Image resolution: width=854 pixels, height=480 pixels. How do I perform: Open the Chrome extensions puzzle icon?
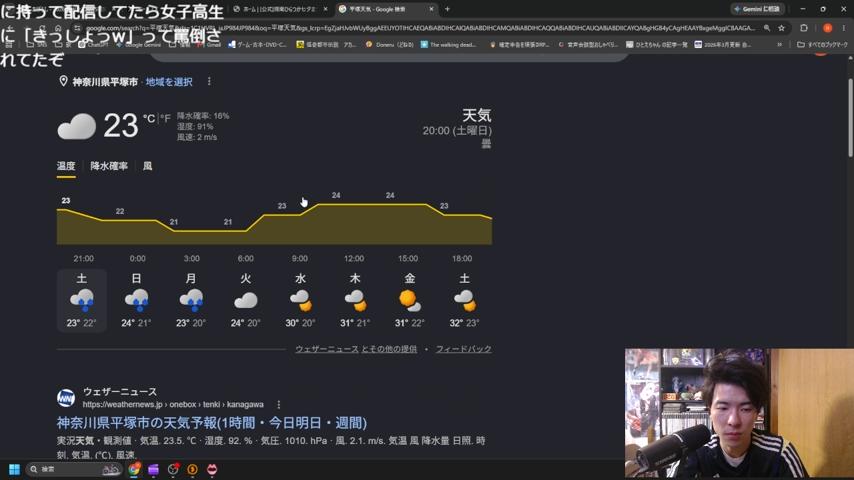point(804,28)
